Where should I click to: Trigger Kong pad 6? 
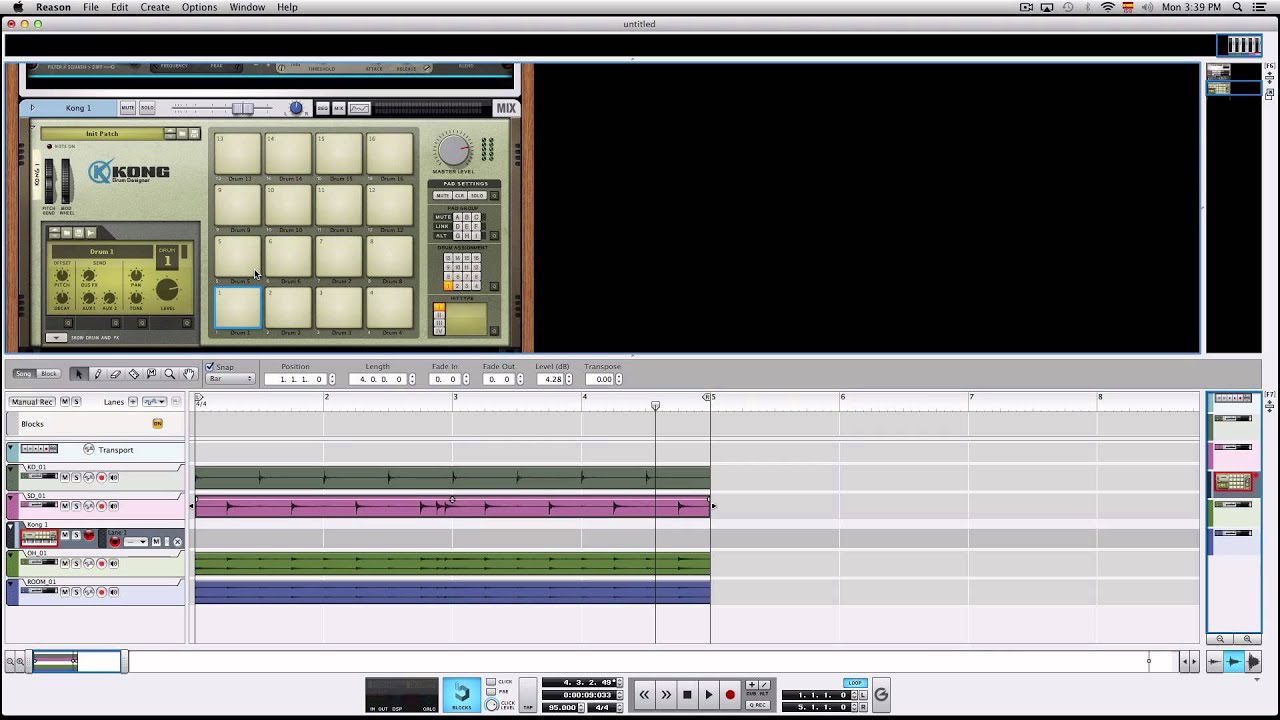click(x=288, y=256)
